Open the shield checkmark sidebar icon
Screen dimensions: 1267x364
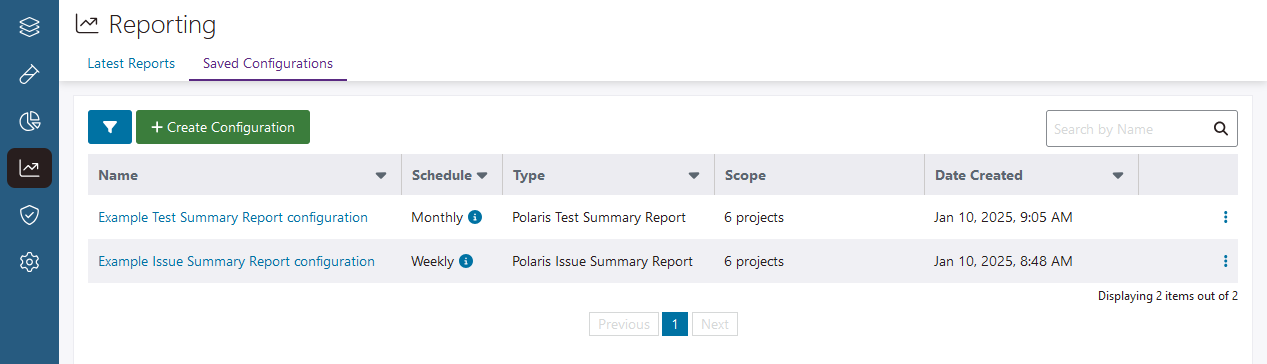[x=29, y=215]
